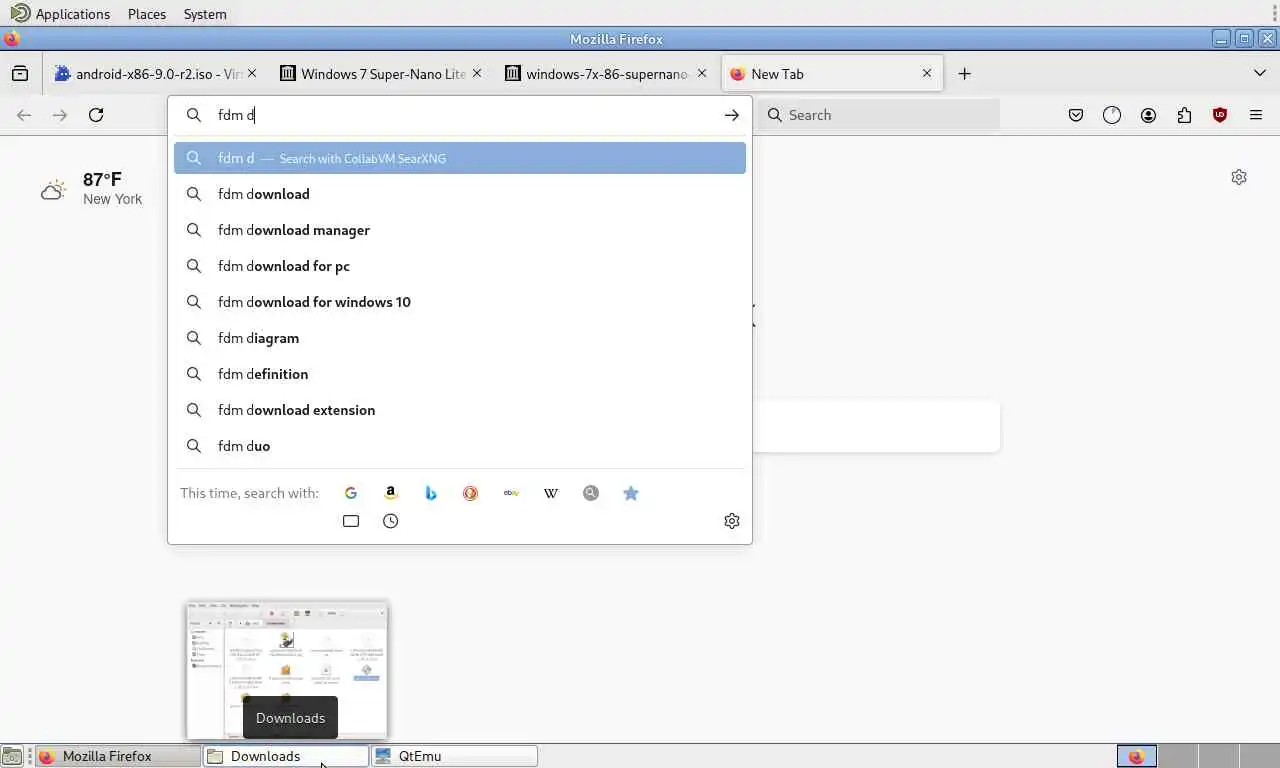Close the windows-7x-86-supernano tab
1280x768 pixels.
702,74
